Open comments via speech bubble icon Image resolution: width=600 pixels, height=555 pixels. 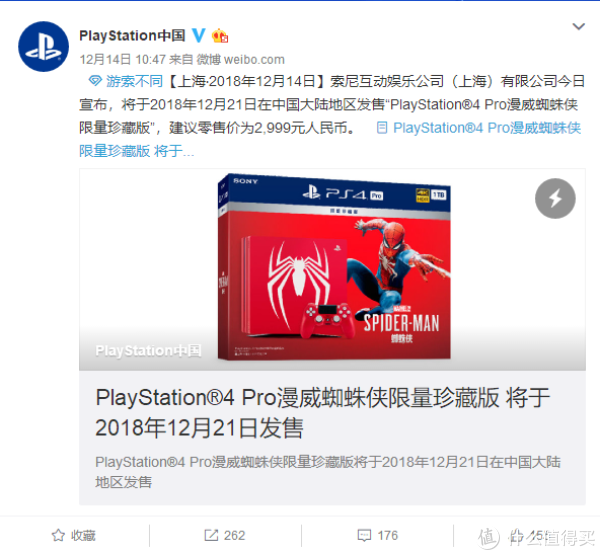[364, 535]
